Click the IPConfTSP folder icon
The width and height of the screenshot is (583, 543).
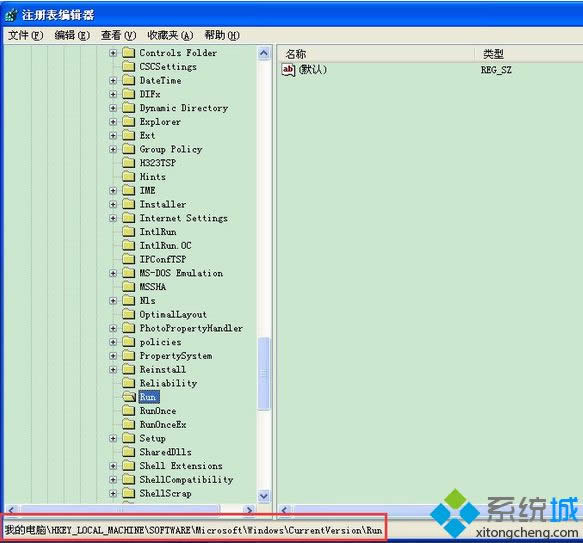[129, 259]
